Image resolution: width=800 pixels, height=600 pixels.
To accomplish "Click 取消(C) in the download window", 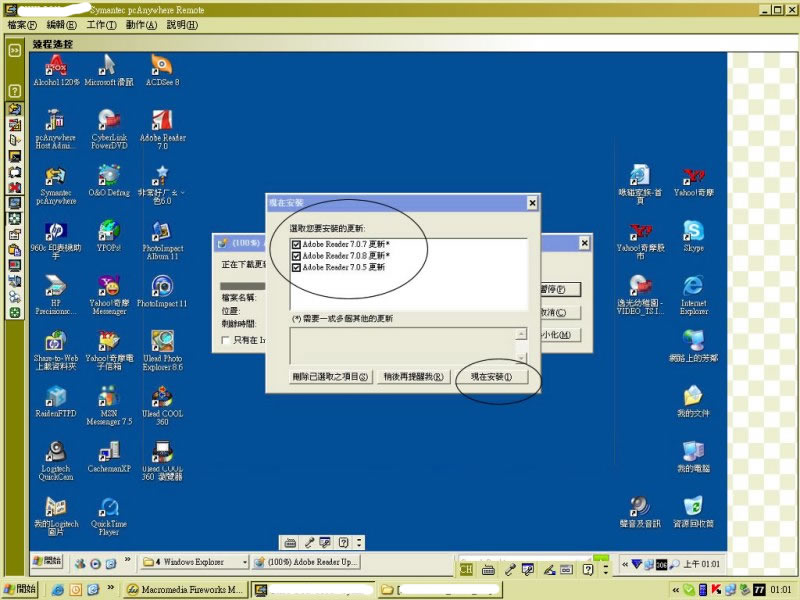I will coord(560,312).
